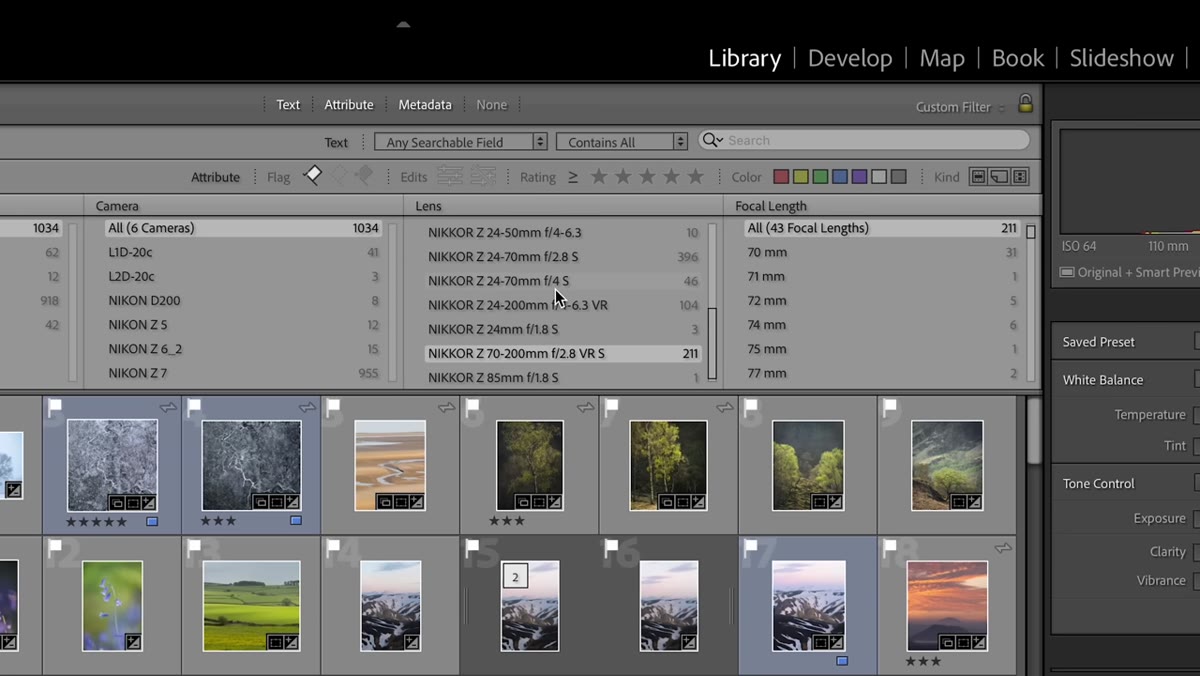Open the Slideshow module

pos(1122,58)
